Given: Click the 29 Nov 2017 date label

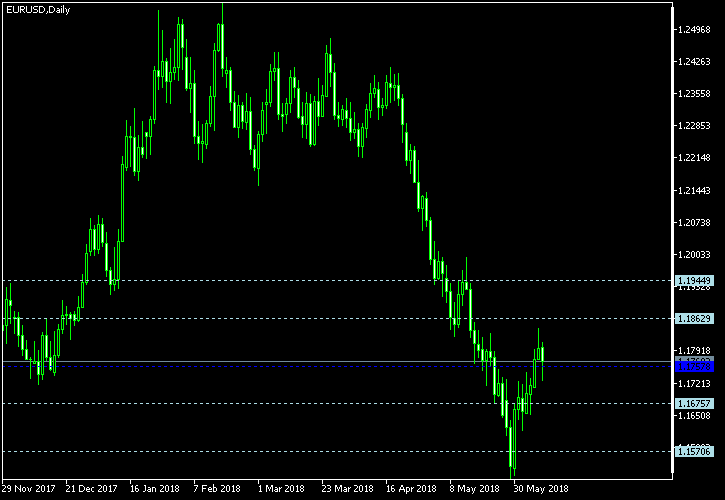Looking at the screenshot, I should coord(28,488).
